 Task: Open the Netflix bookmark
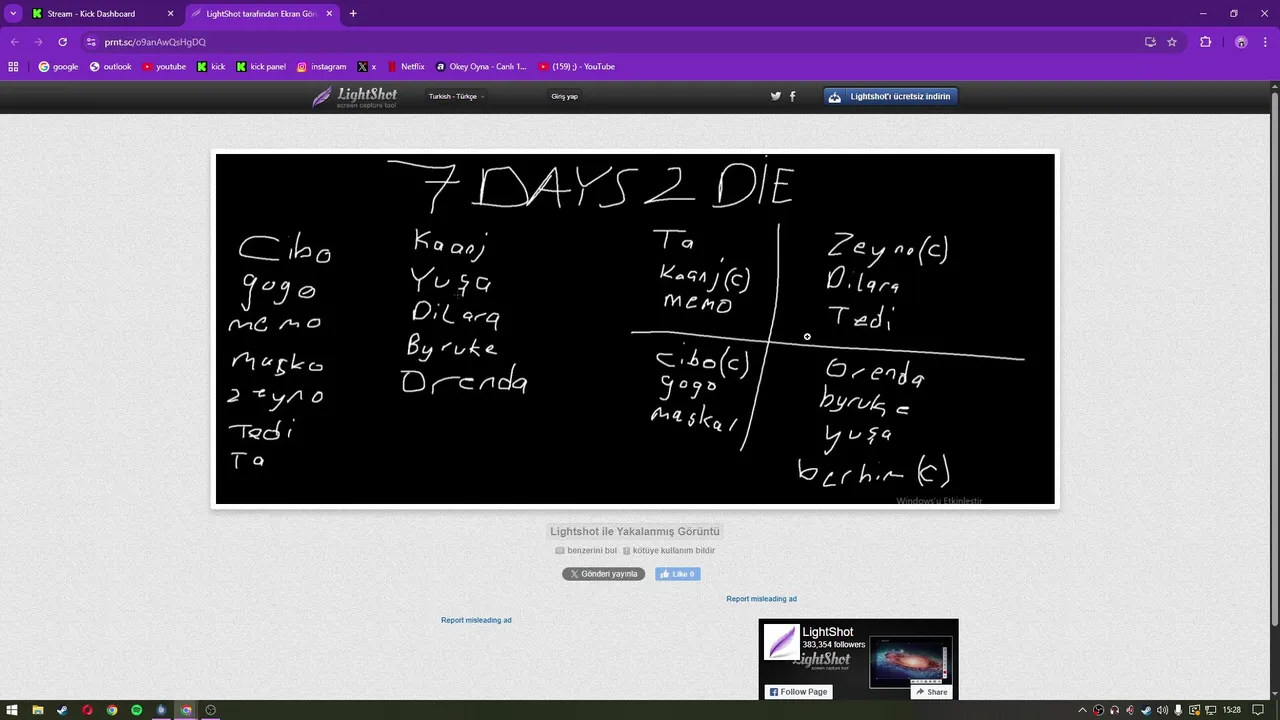(406, 67)
